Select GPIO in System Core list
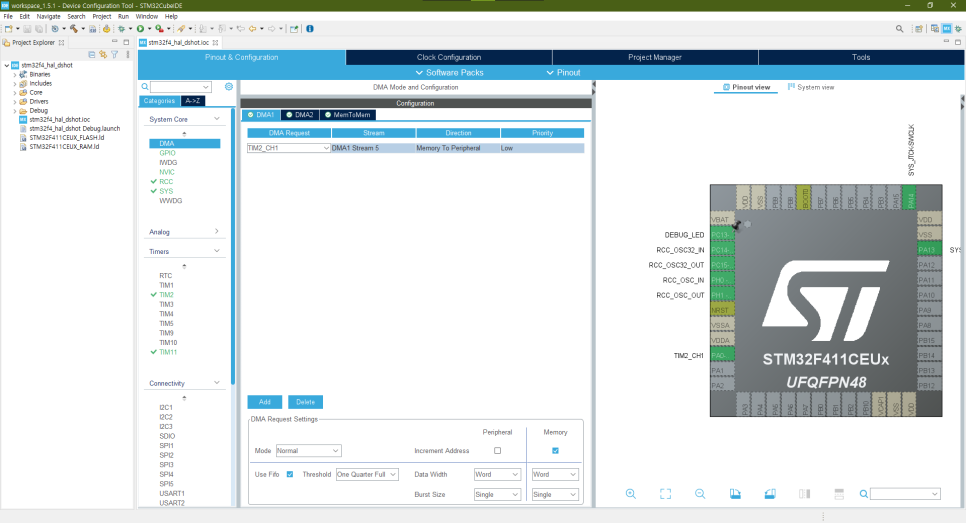 click(167, 153)
